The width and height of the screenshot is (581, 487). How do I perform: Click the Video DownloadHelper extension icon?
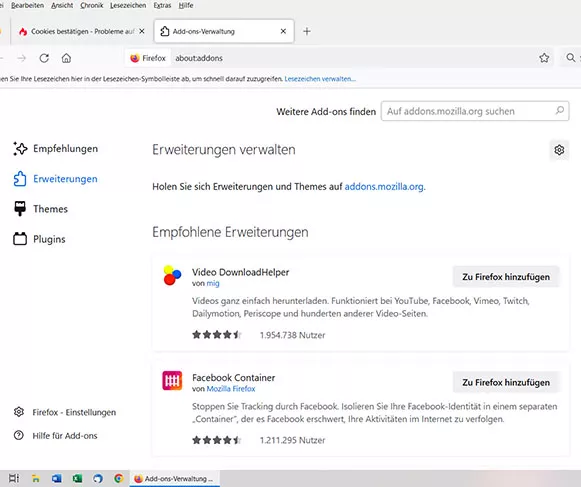172,275
